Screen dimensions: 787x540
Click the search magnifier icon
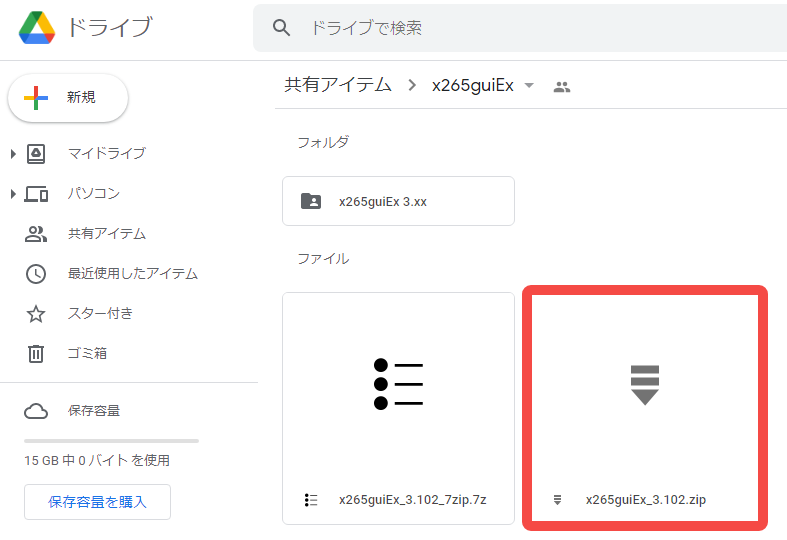(x=281, y=28)
